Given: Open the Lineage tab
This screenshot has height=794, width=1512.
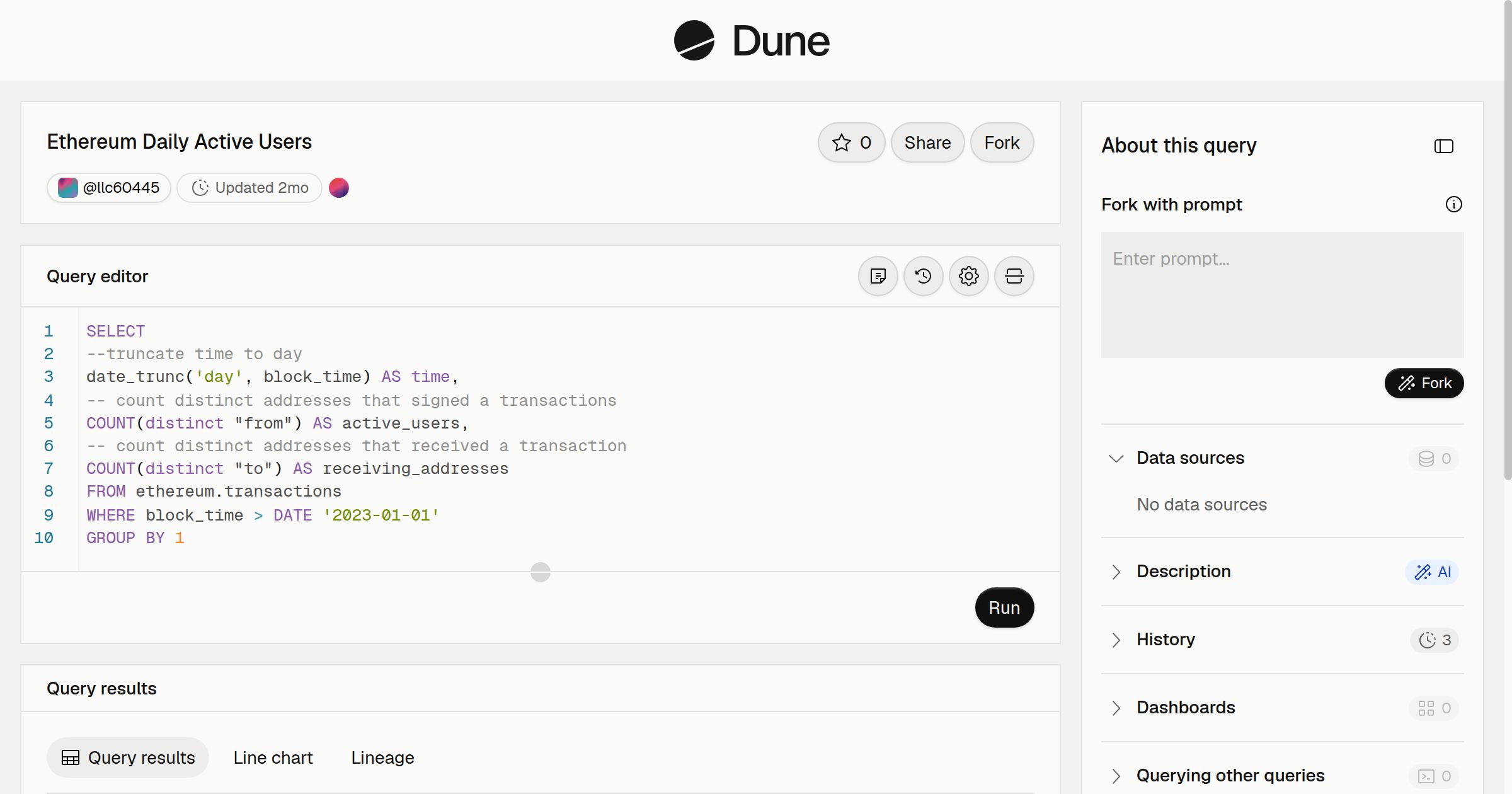Looking at the screenshot, I should point(382,757).
